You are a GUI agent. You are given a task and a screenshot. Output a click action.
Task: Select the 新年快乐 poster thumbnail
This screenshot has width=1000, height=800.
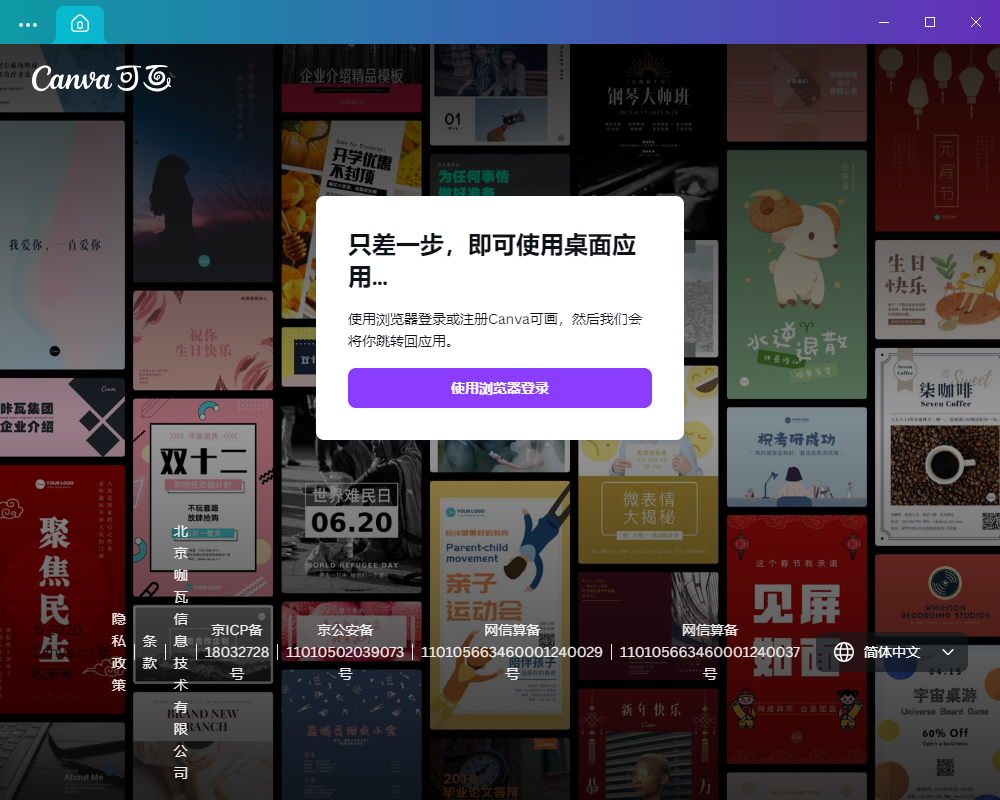pos(648,744)
